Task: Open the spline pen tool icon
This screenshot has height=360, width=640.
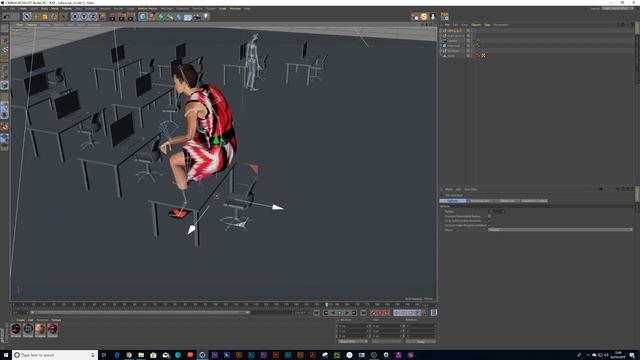Action: pyautogui.click(x=152, y=16)
